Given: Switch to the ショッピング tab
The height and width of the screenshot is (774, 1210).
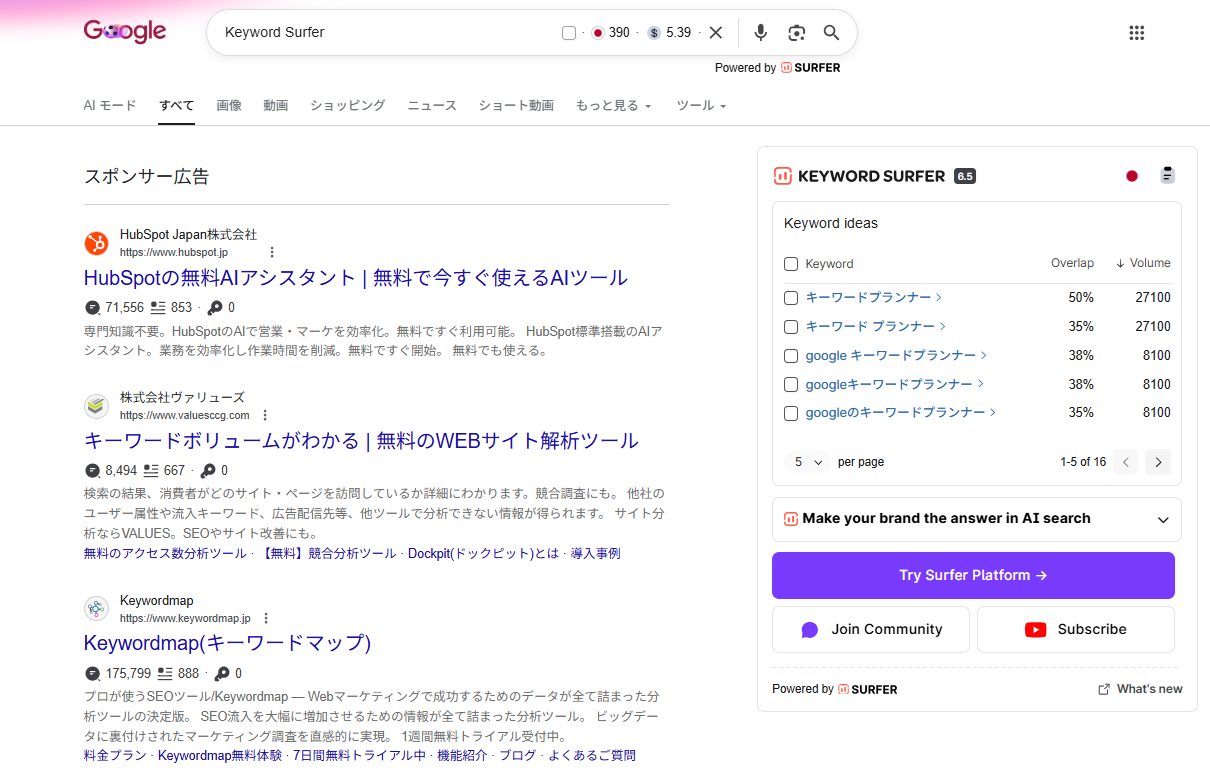Looking at the screenshot, I should point(347,105).
